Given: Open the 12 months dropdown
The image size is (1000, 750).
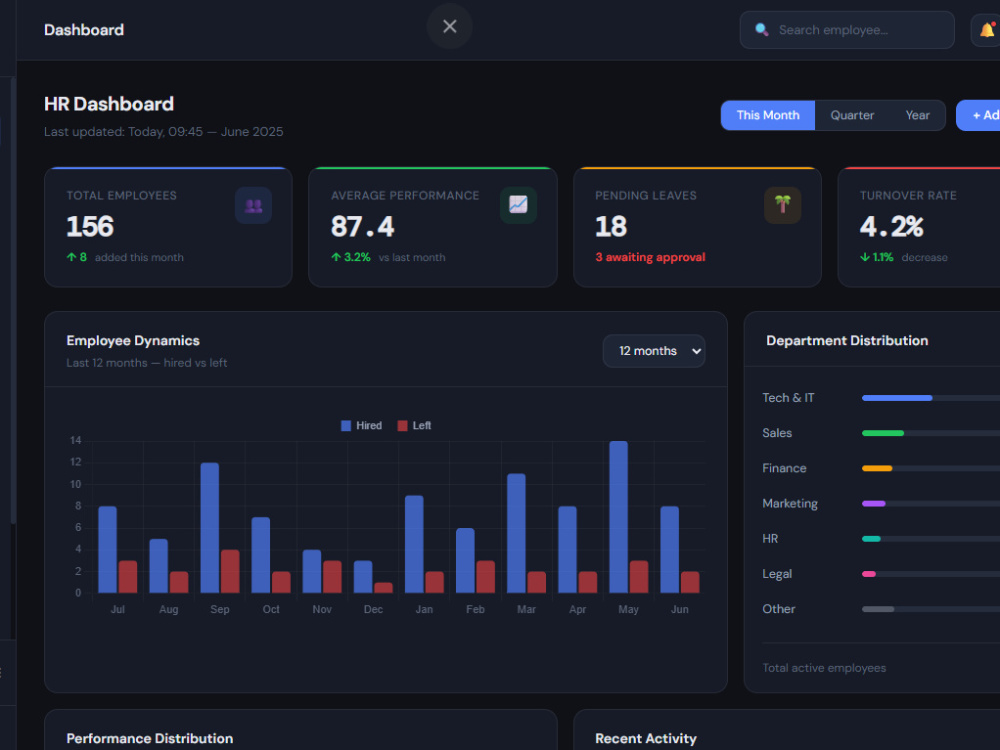Looking at the screenshot, I should (x=654, y=351).
